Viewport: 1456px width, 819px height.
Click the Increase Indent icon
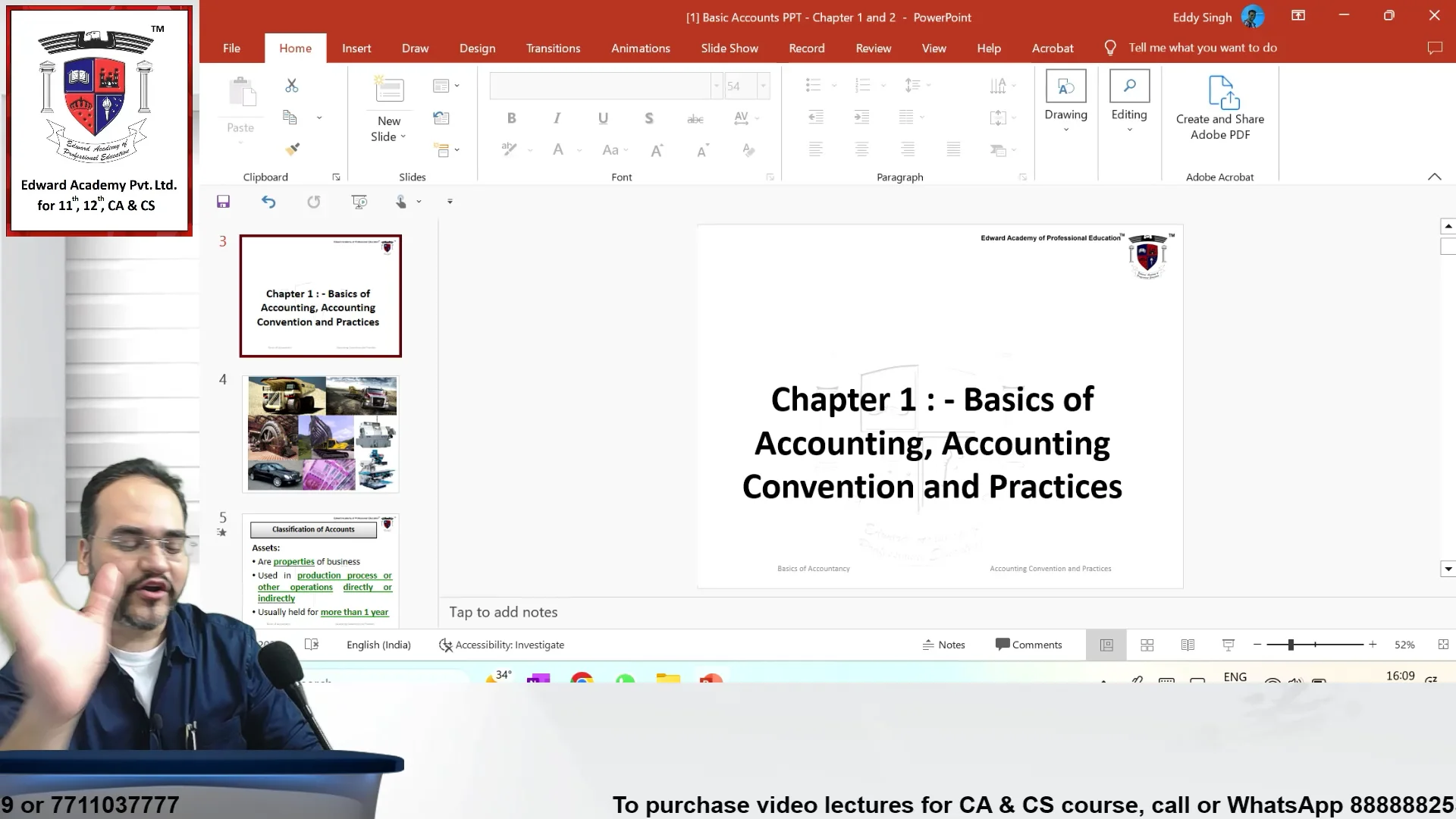tap(861, 118)
